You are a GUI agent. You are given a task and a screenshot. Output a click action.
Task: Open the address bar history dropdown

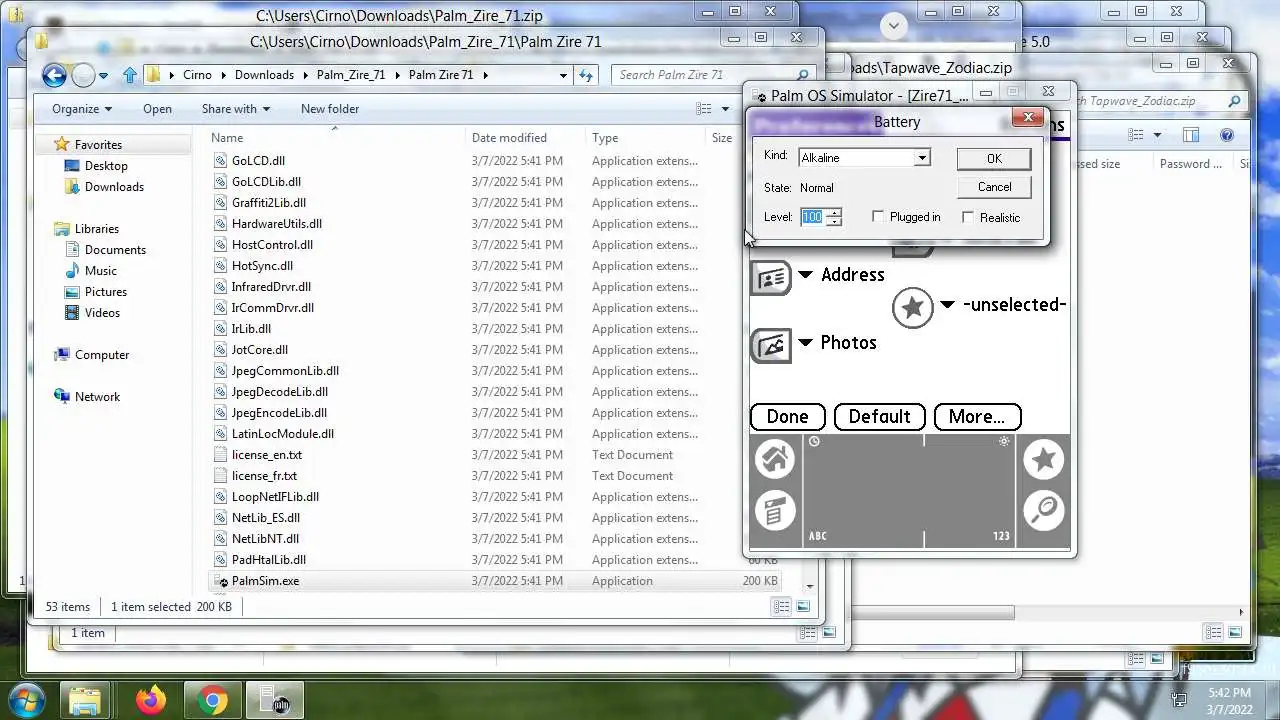[564, 75]
